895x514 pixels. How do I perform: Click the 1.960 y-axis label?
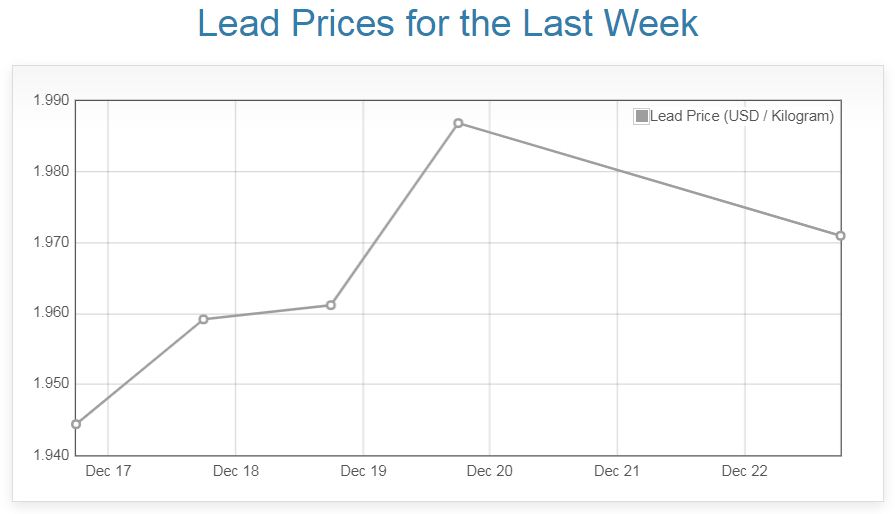51,313
